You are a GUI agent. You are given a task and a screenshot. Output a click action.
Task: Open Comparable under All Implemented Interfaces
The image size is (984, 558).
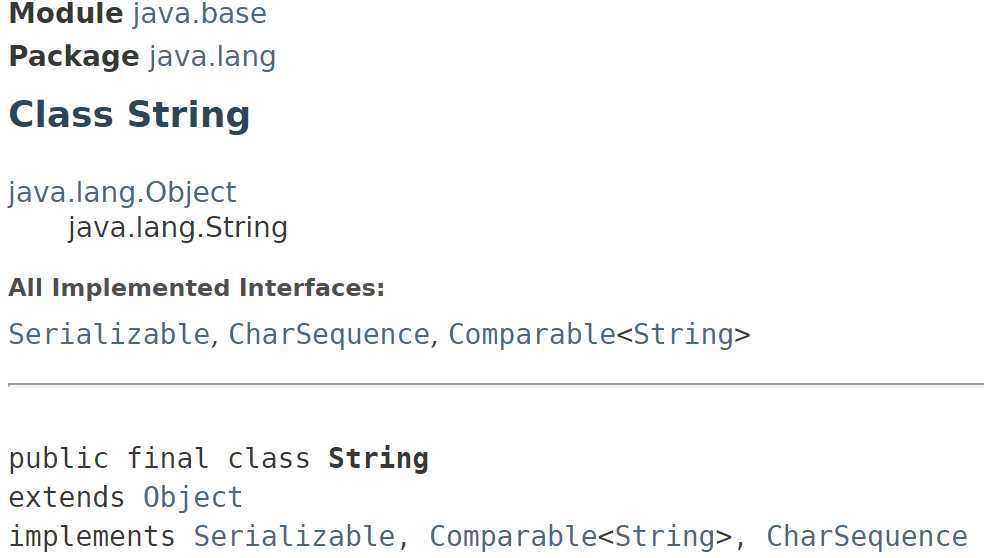point(532,334)
